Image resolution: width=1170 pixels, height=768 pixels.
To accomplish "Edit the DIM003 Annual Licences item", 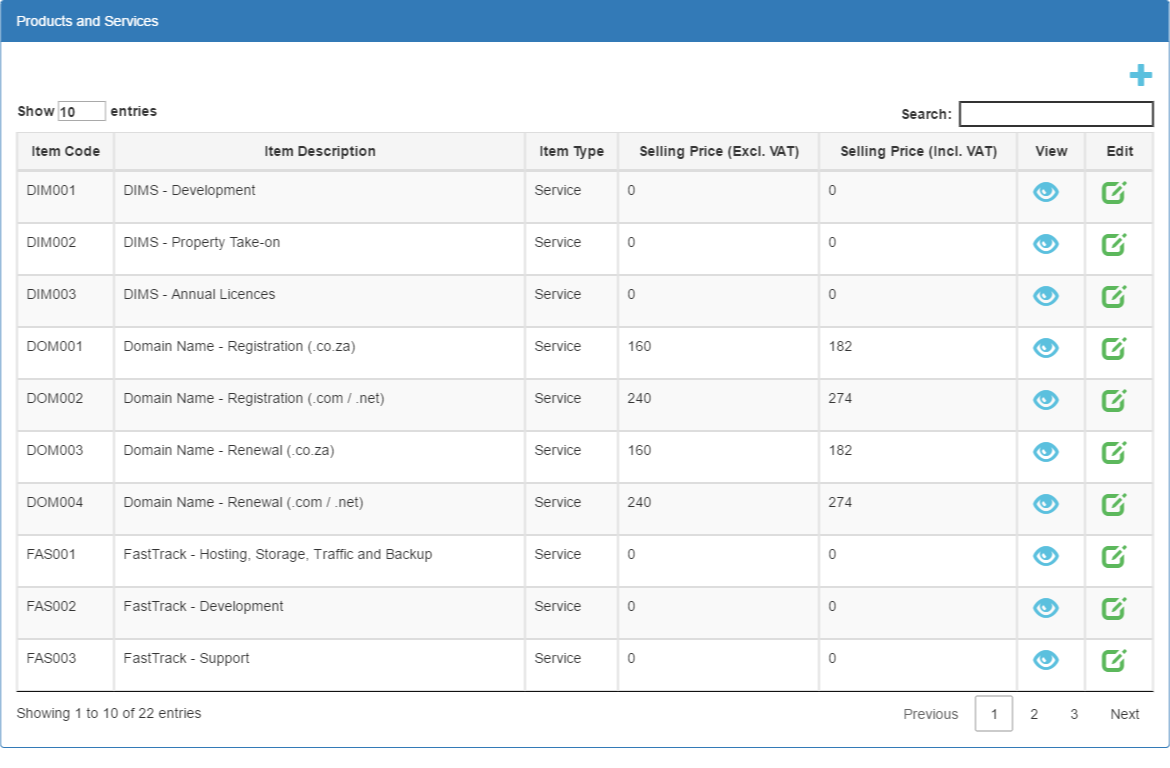I will pyautogui.click(x=1114, y=296).
